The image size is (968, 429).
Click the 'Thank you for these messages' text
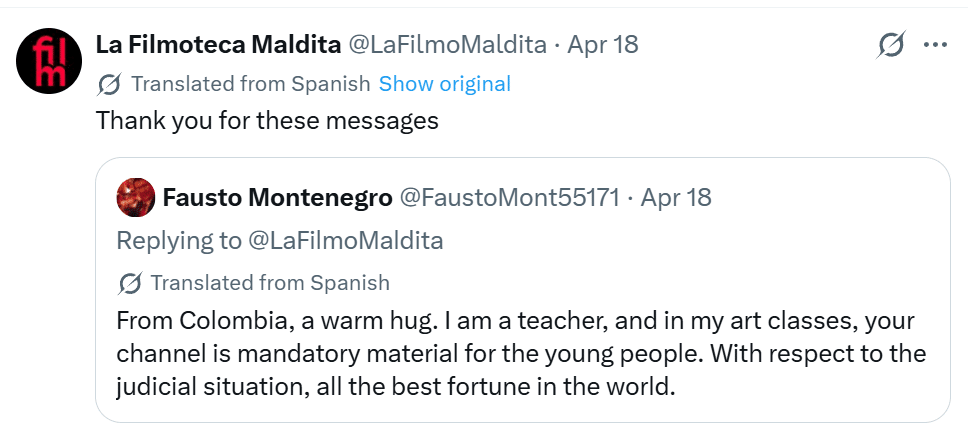click(x=267, y=122)
